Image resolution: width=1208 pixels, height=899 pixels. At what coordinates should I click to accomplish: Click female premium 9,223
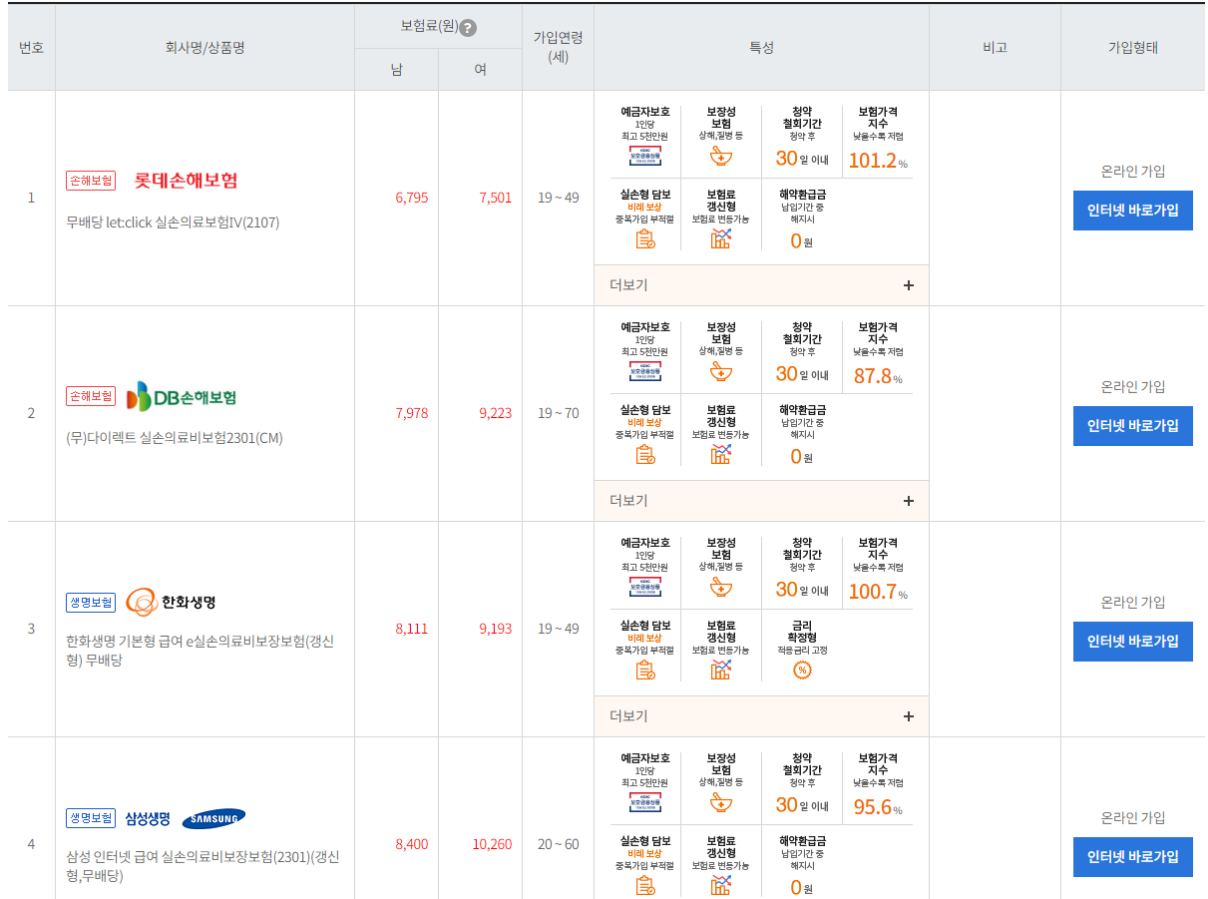coord(495,413)
